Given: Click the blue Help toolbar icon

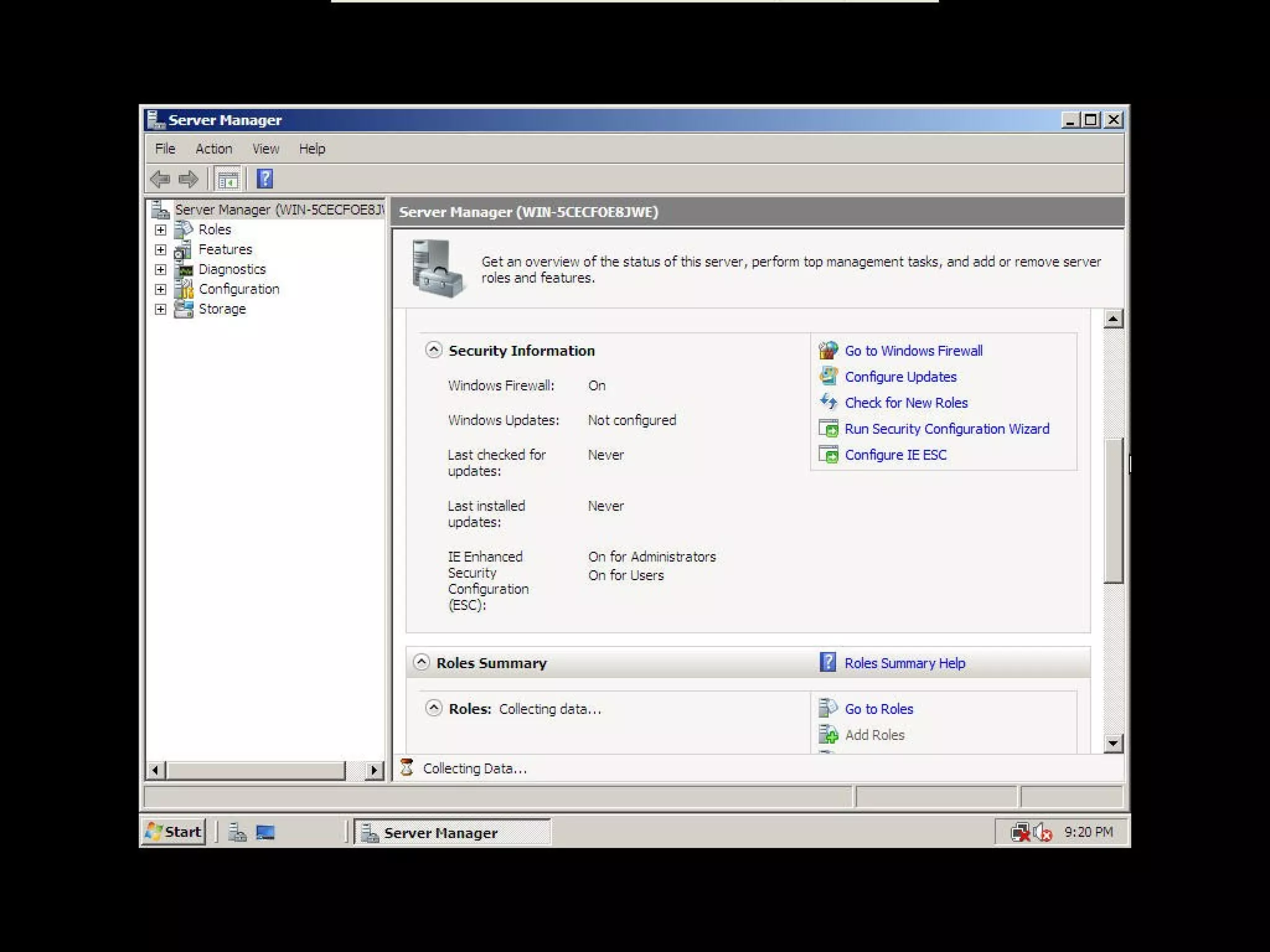Looking at the screenshot, I should point(265,179).
